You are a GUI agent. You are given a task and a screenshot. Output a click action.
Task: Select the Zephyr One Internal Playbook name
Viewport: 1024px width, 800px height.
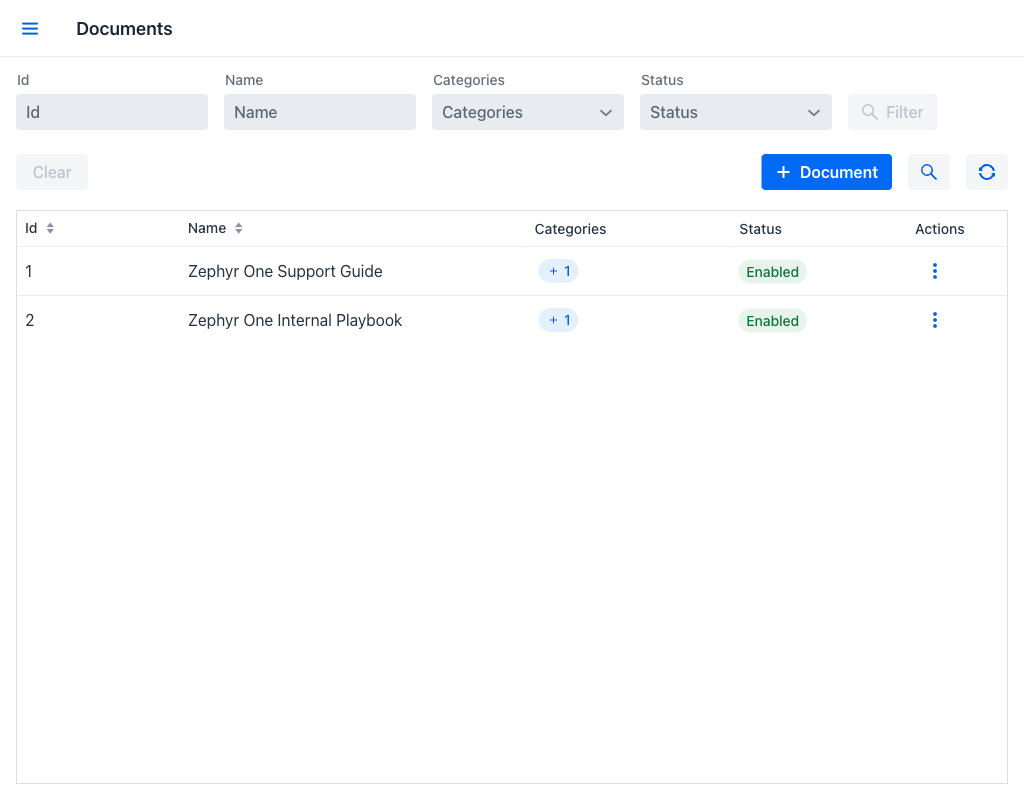point(295,320)
